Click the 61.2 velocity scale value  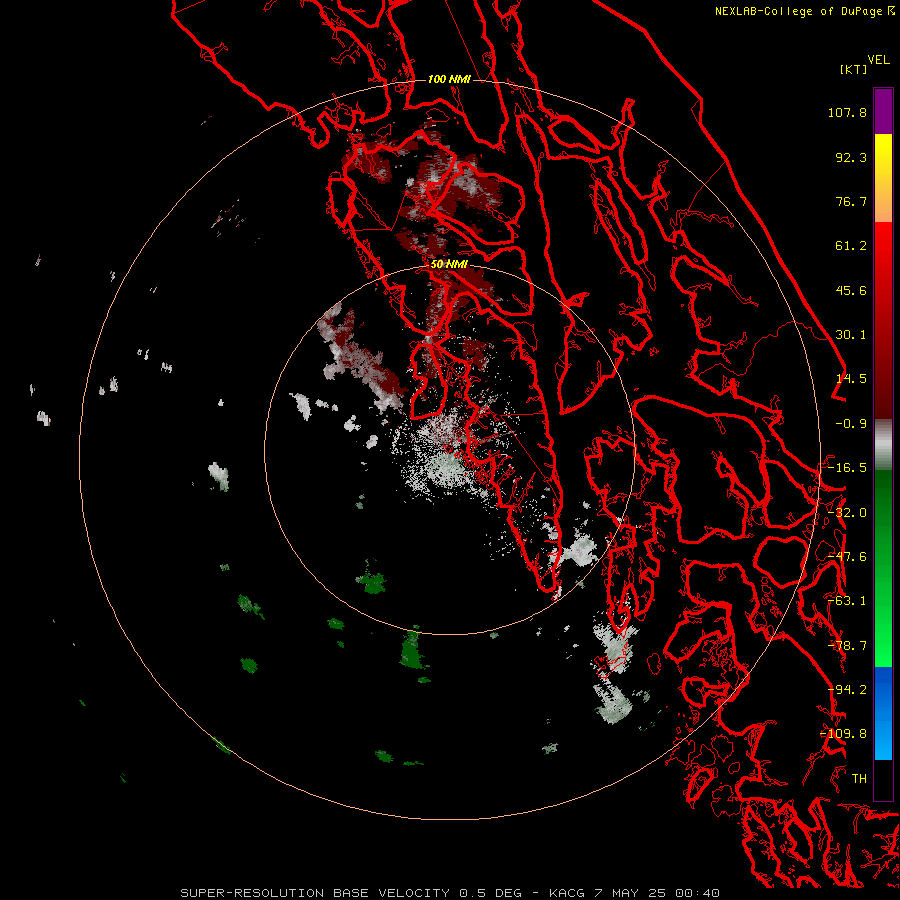pyautogui.click(x=851, y=246)
